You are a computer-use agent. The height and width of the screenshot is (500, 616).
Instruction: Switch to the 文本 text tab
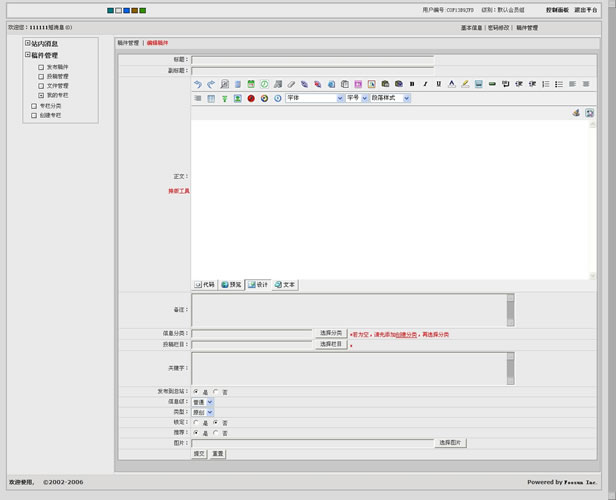tap(285, 285)
